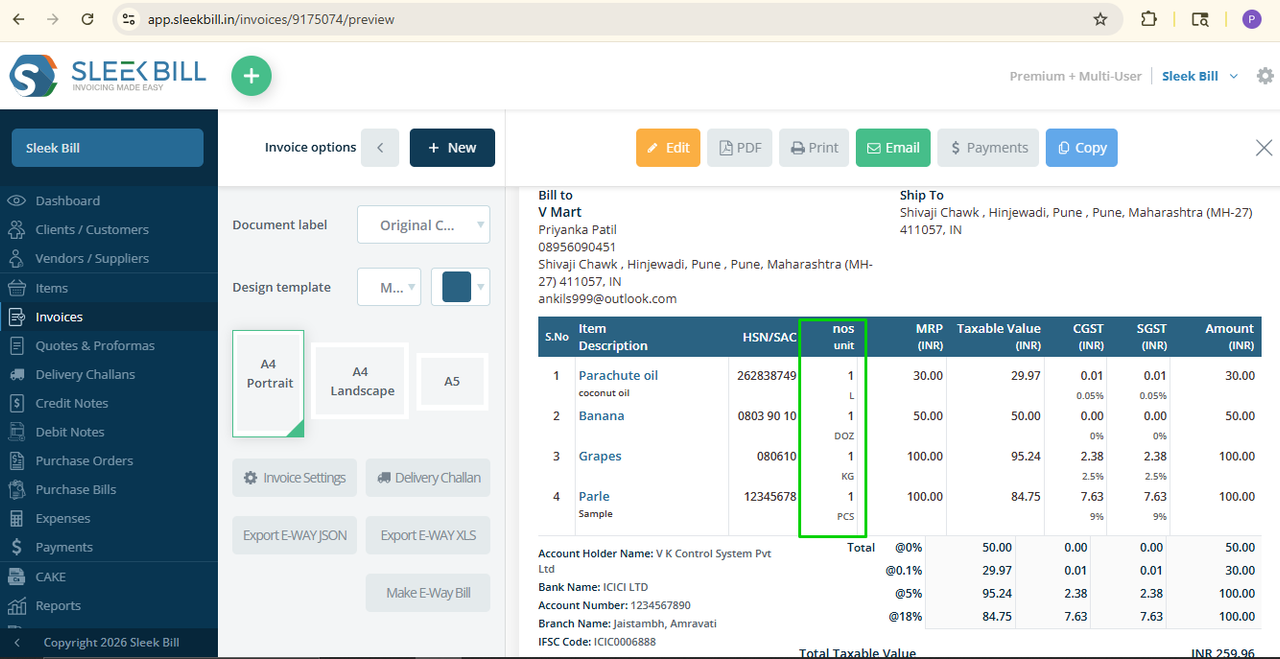1280x659 pixels.
Task: Click the Invoices sidebar icon
Action: [16, 317]
